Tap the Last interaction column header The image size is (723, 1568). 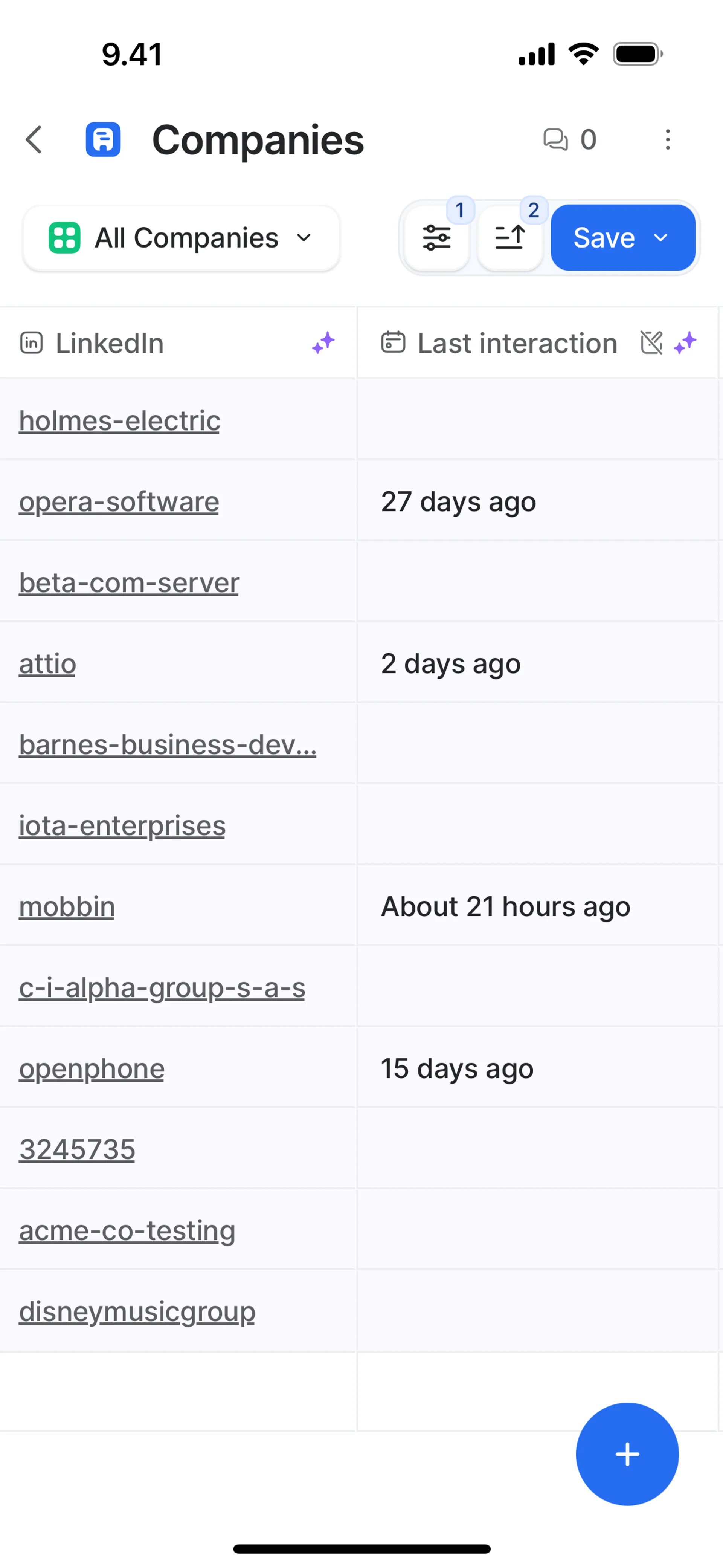click(517, 343)
